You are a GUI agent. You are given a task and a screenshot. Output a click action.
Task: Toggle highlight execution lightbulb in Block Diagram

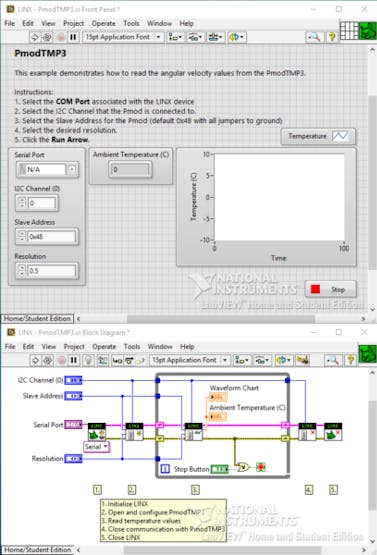pos(88,360)
